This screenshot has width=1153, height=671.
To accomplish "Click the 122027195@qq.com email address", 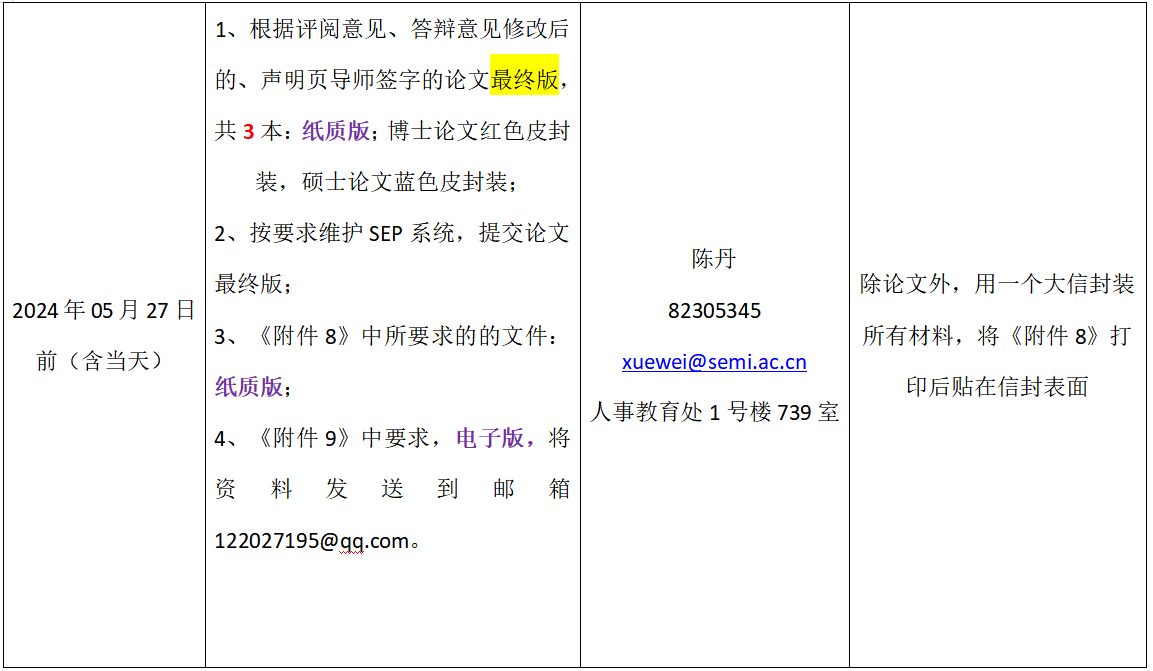I will 312,541.
